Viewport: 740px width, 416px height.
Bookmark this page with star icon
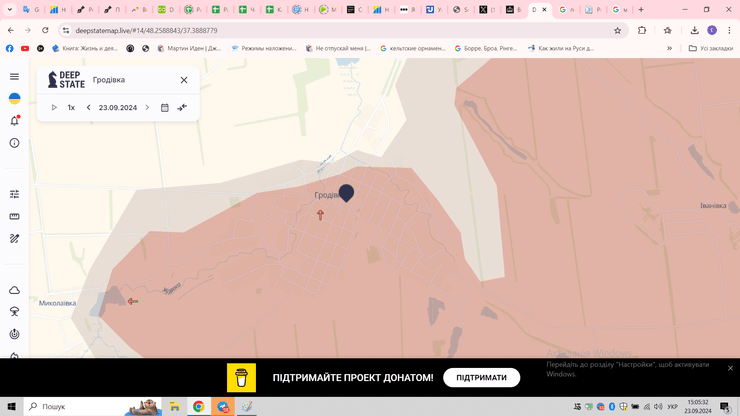click(x=617, y=30)
